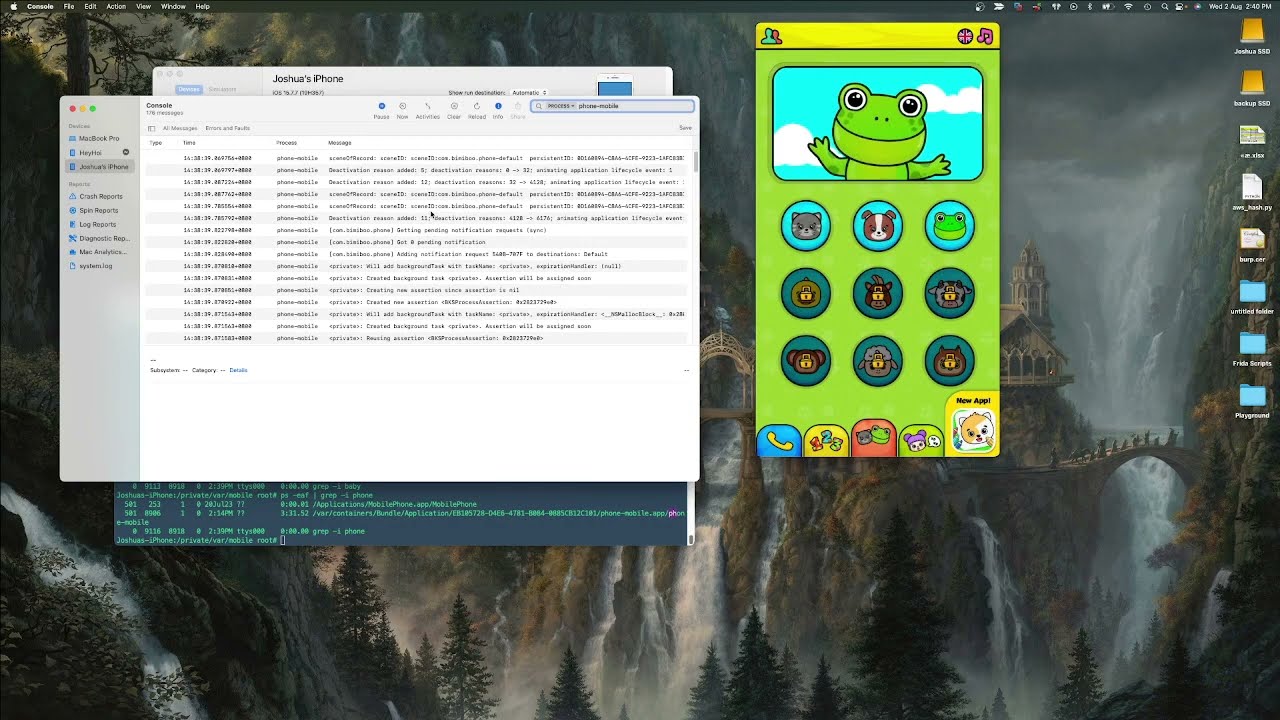Click the Details link in message pane

(238, 370)
